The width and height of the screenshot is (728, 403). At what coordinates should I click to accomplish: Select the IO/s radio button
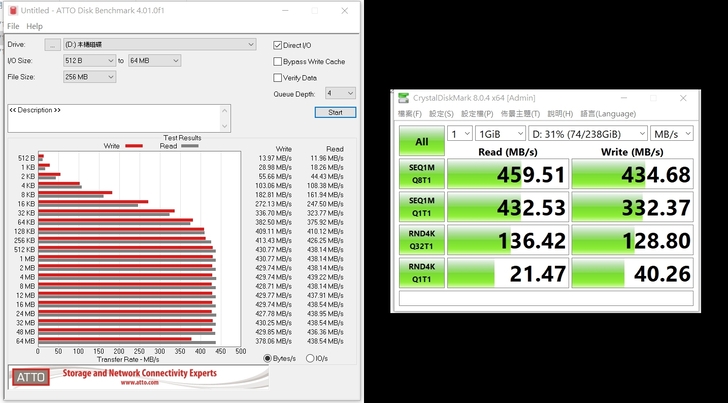310,358
